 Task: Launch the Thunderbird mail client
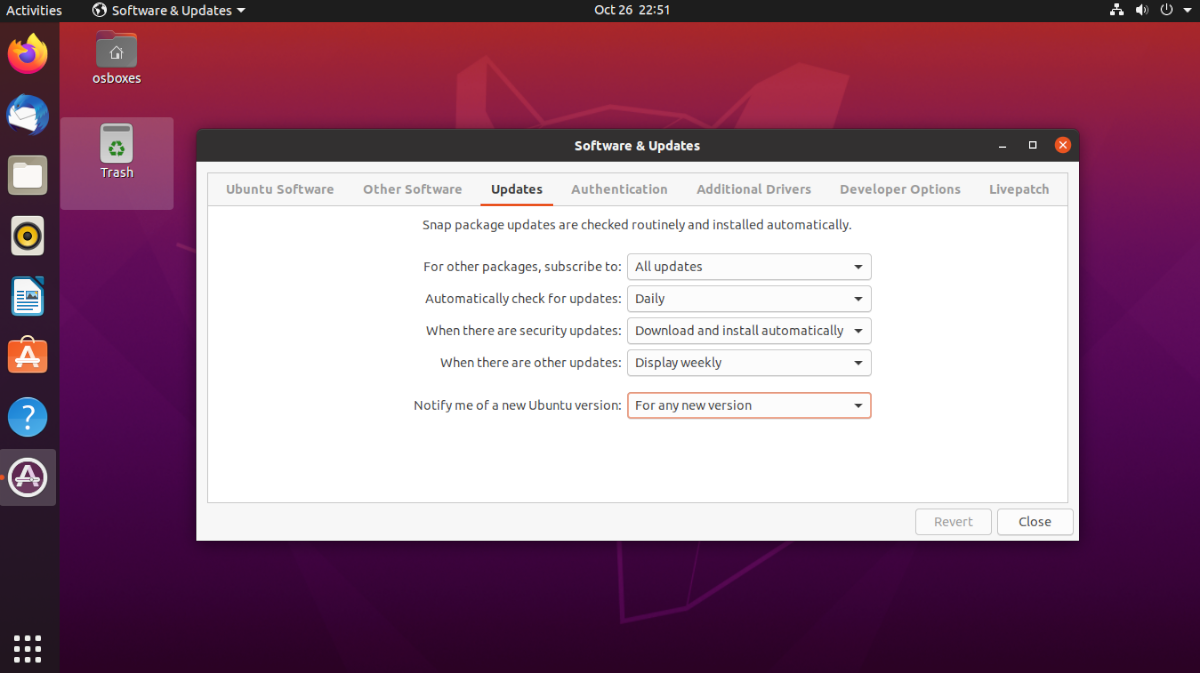(x=27, y=115)
